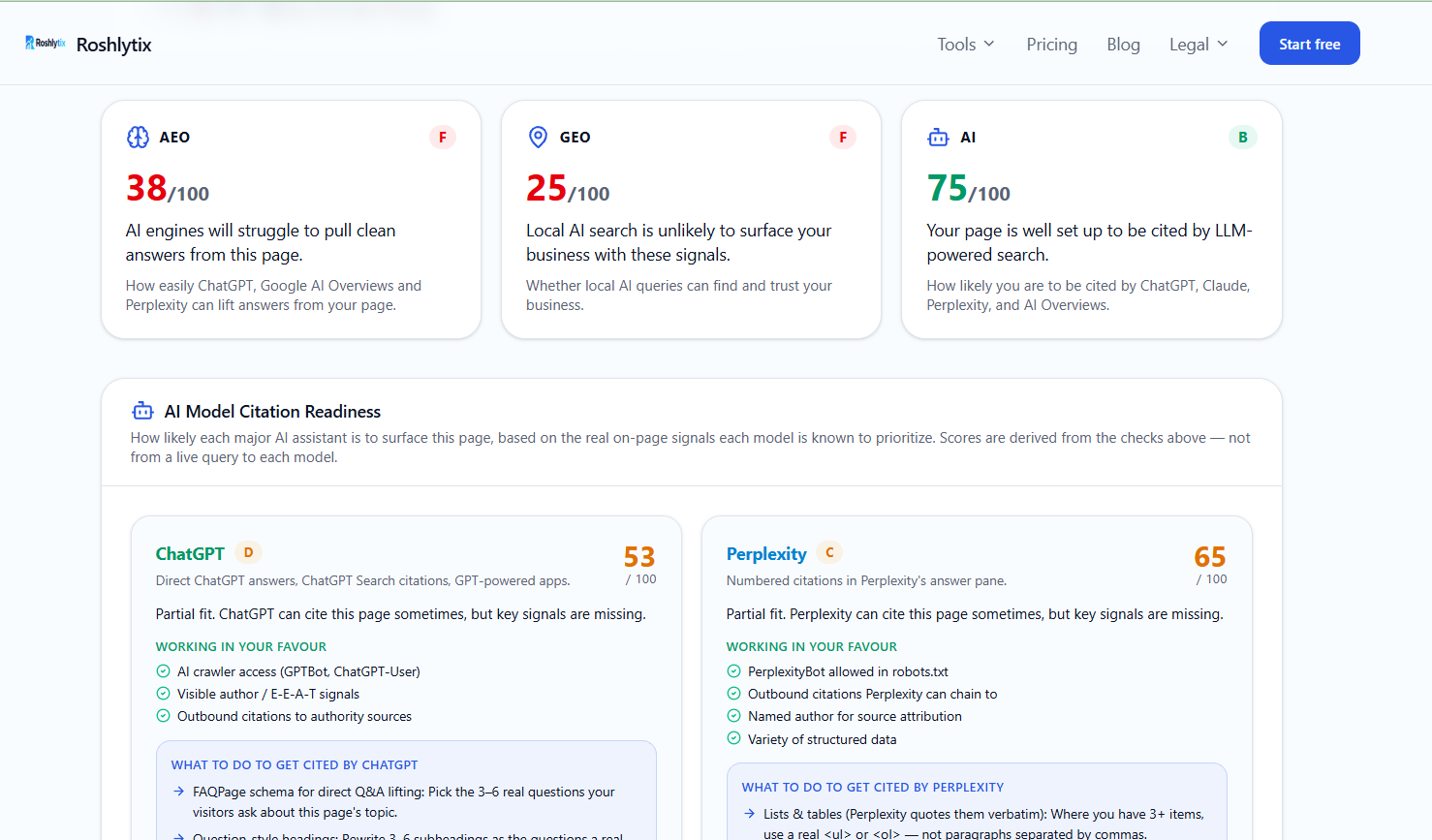Screen dimensions: 1432x840
Task: Click the Perplexity heading
Action: tap(766, 554)
